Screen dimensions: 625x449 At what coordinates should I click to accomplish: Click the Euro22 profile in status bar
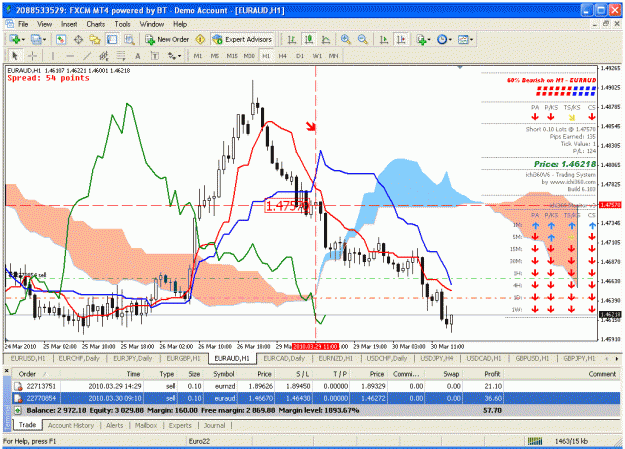[x=199, y=441]
